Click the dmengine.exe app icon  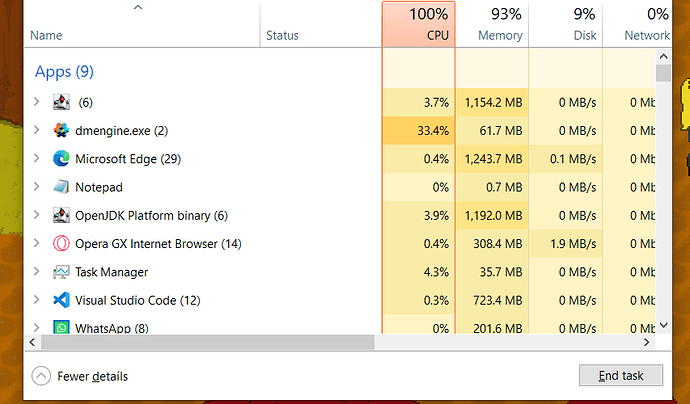(61, 130)
